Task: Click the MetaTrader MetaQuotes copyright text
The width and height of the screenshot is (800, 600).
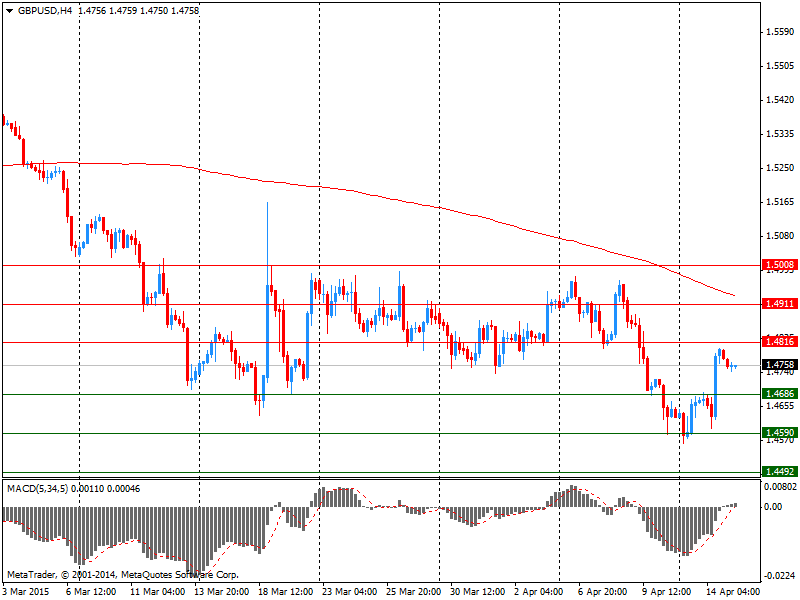Action: 122,575
